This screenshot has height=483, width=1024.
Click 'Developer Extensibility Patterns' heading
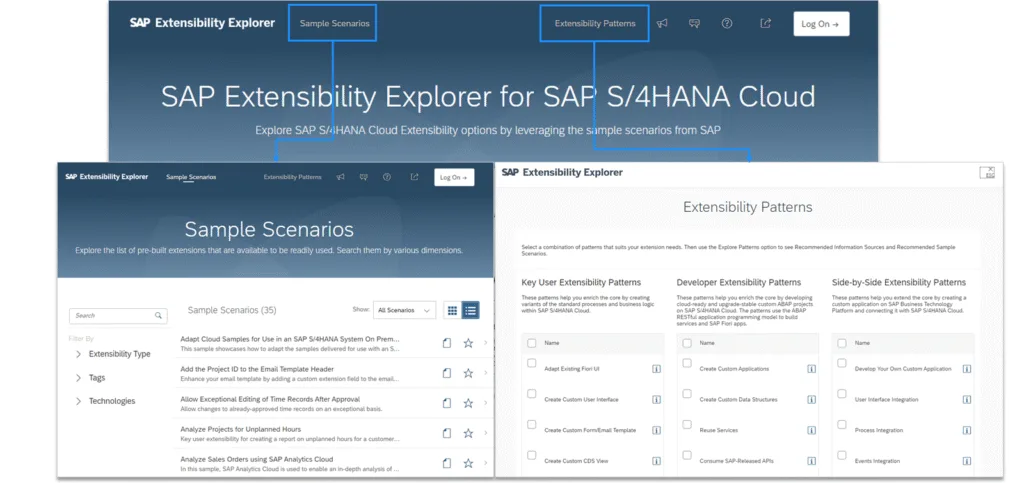tap(739, 283)
